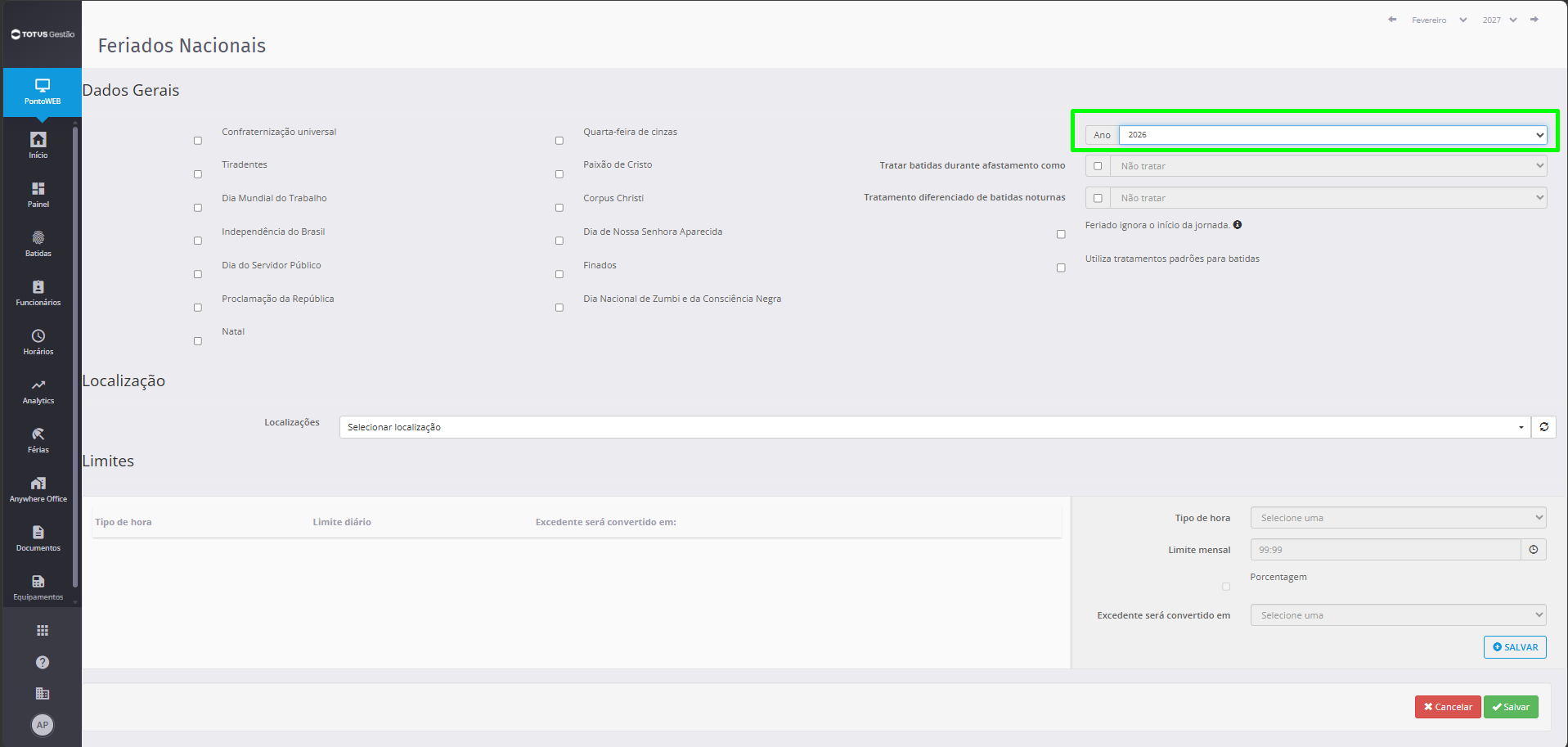Click Tipo de hora column header
Viewport: 1568px width, 747px height.
coord(124,522)
